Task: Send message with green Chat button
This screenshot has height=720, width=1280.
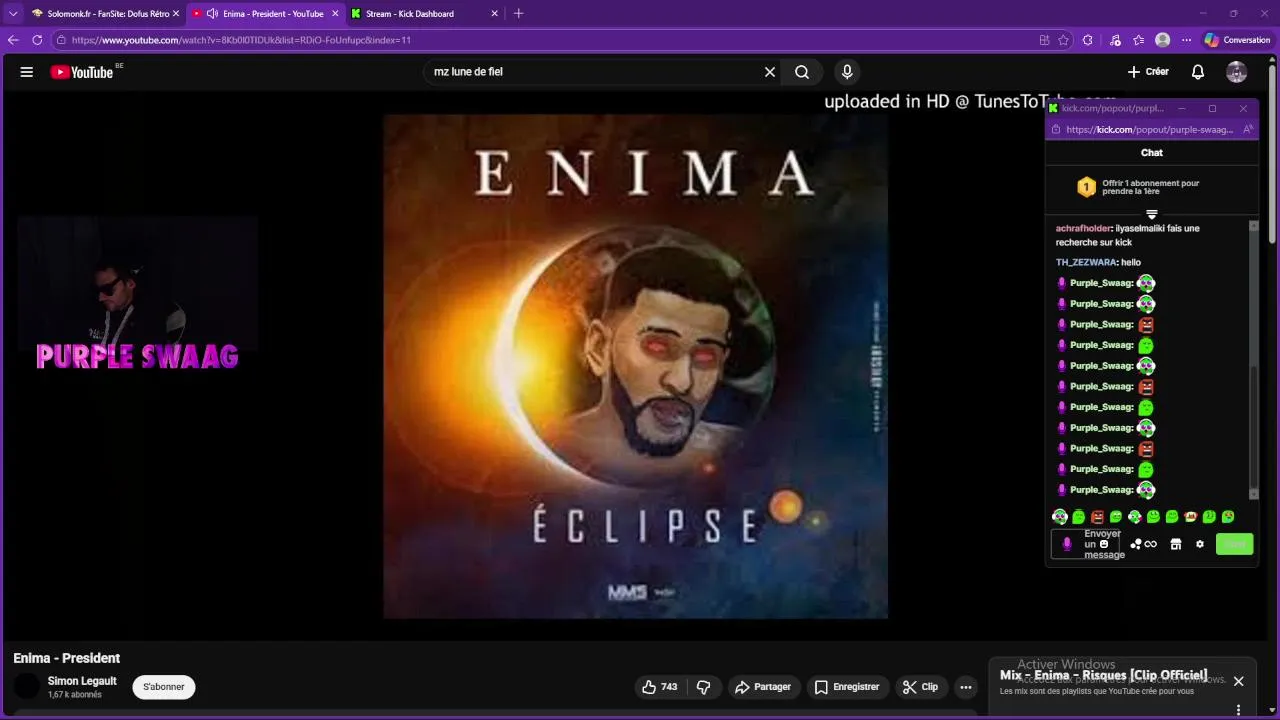Action: pos(1235,544)
